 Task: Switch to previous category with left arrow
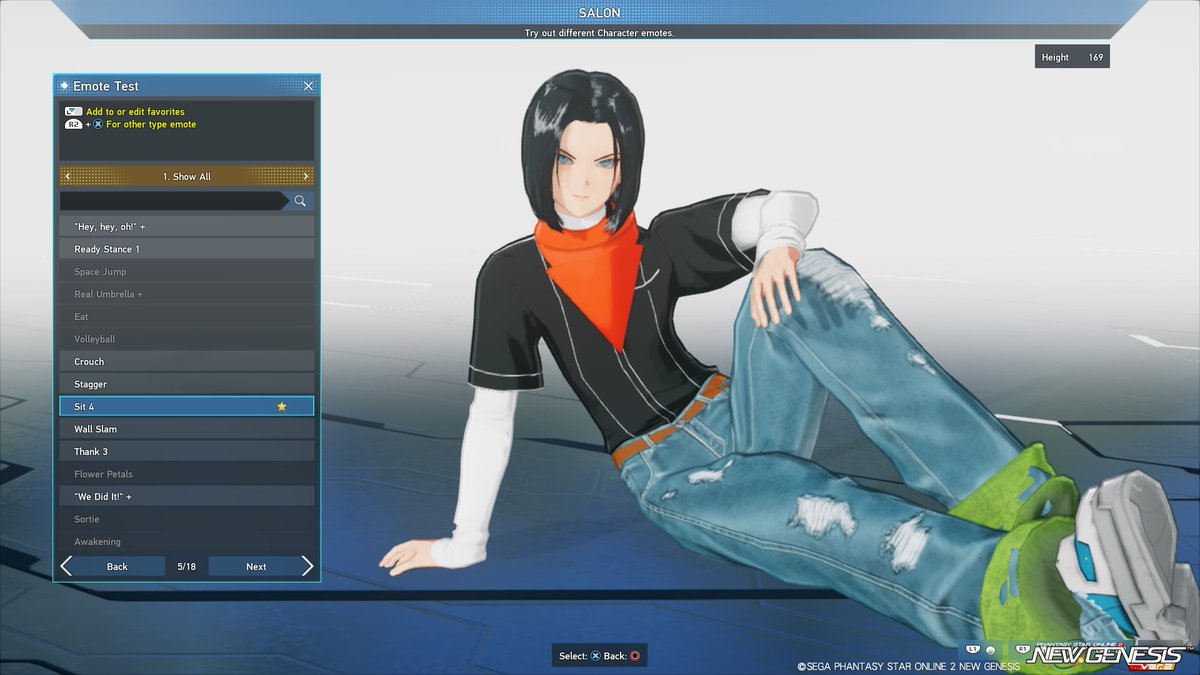67,177
